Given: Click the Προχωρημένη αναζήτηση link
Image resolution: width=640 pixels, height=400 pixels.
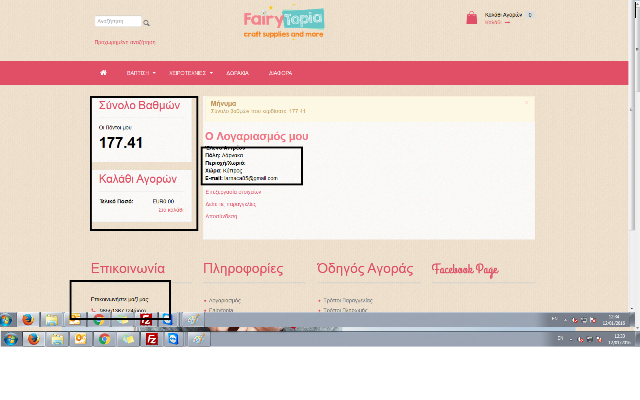Looking at the screenshot, I should point(124,42).
